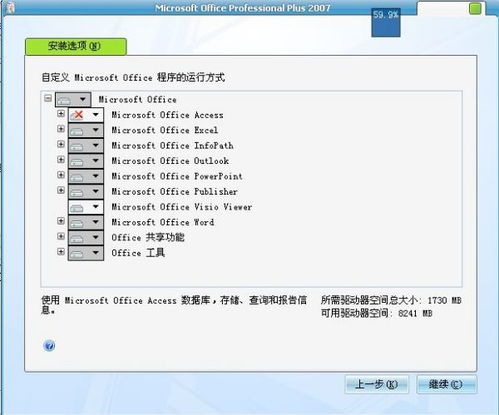Viewport: 499px width, 415px height.
Task: Expand the Microsoft Office Access node
Action: click(61, 114)
